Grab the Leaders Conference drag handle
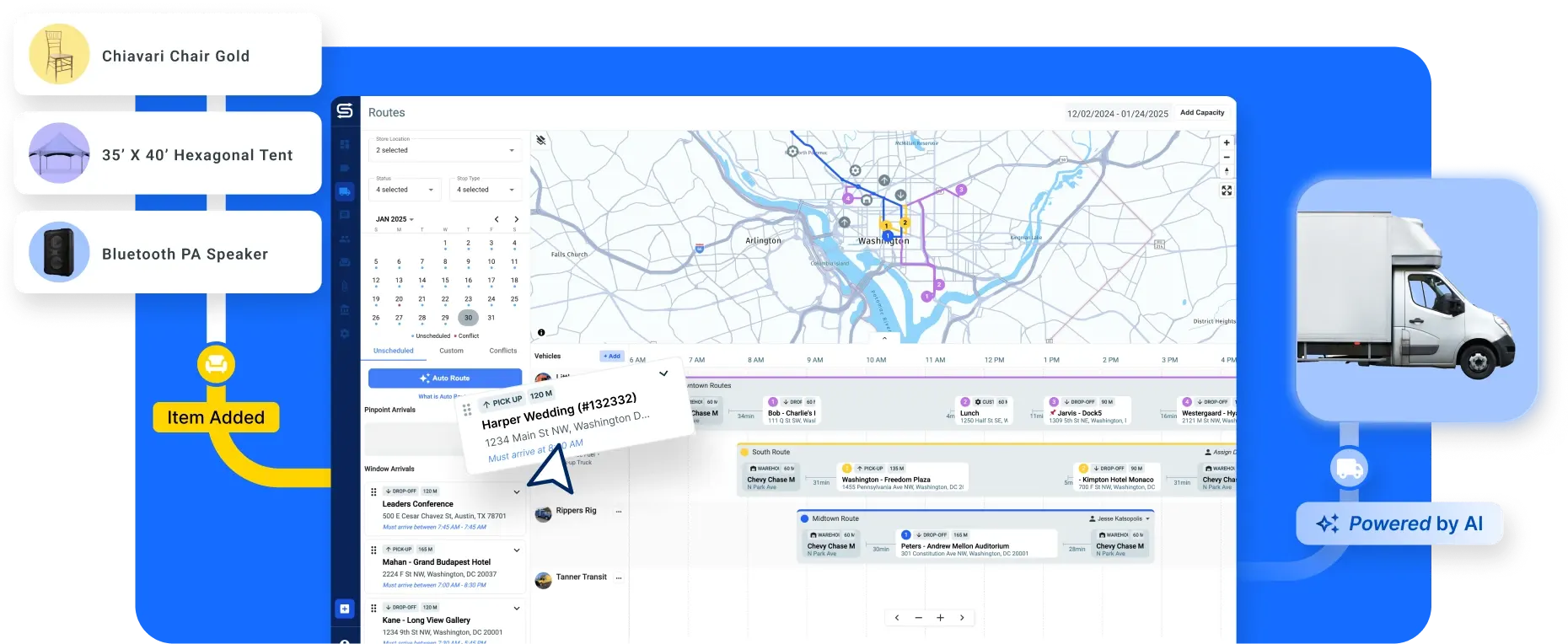 pyautogui.click(x=373, y=491)
